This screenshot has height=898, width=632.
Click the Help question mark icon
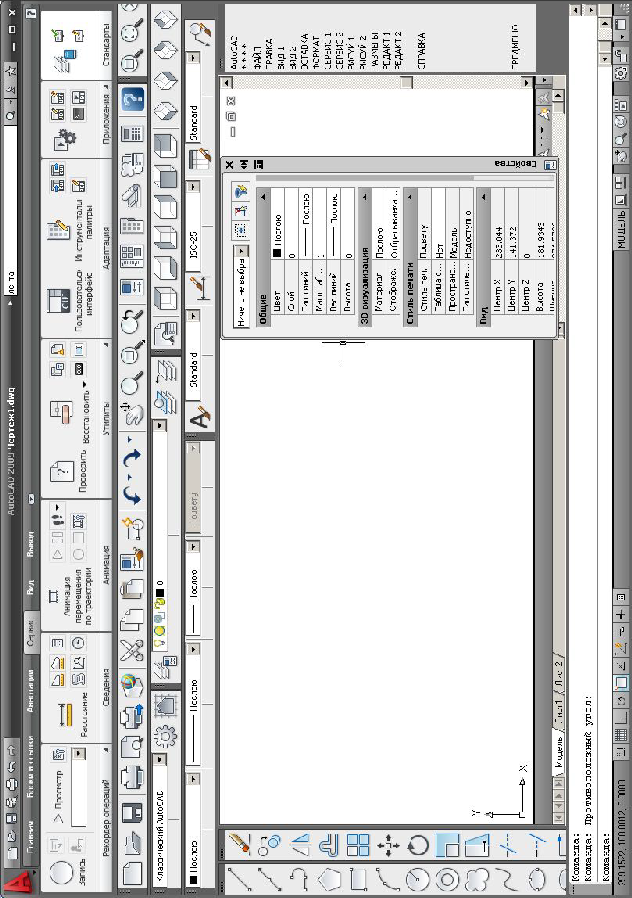[x=132, y=100]
